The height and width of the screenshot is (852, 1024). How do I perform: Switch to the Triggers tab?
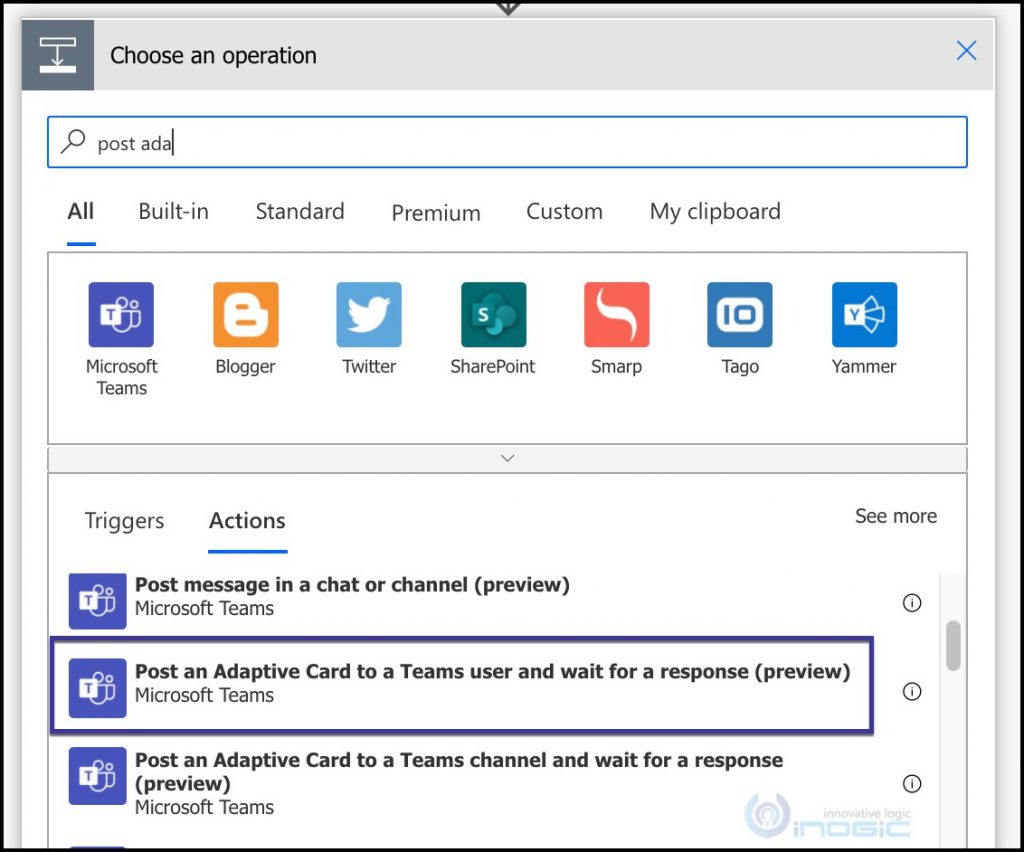[124, 521]
